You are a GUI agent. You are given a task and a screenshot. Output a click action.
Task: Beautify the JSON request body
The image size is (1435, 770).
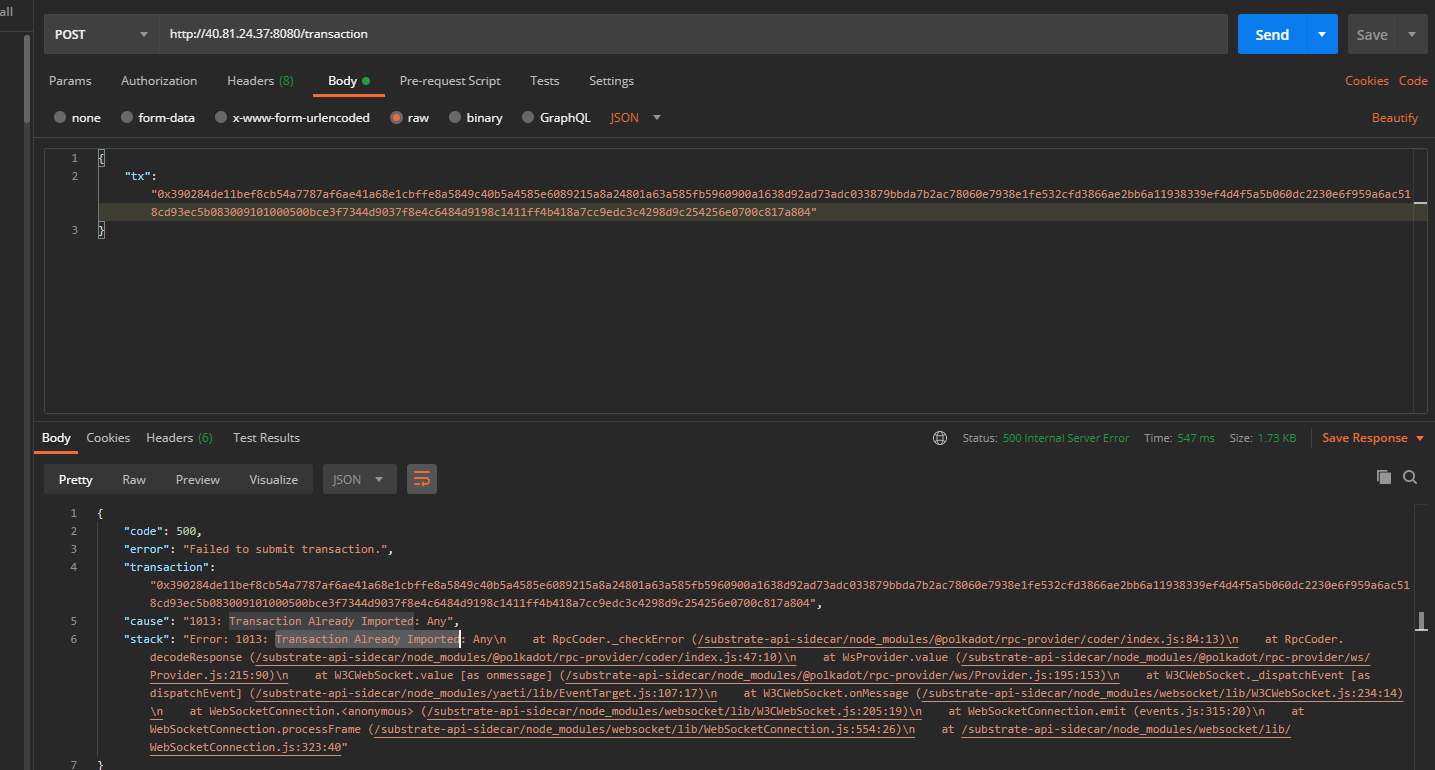click(1394, 117)
